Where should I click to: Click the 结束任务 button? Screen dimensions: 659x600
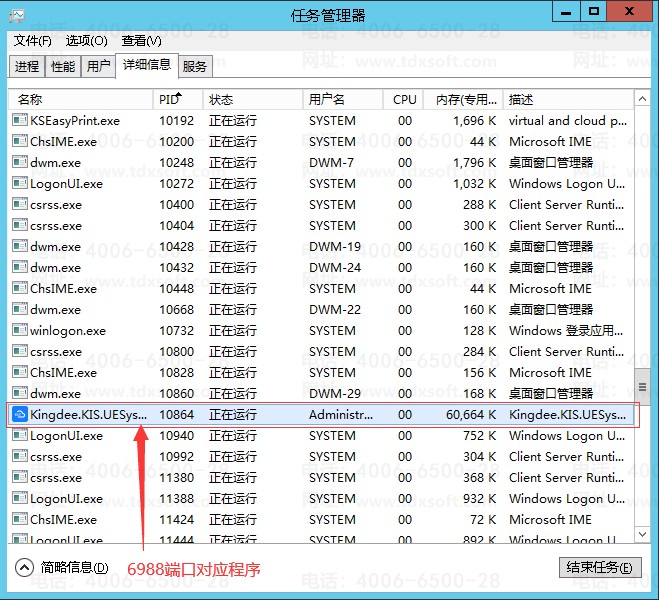[x=599, y=568]
